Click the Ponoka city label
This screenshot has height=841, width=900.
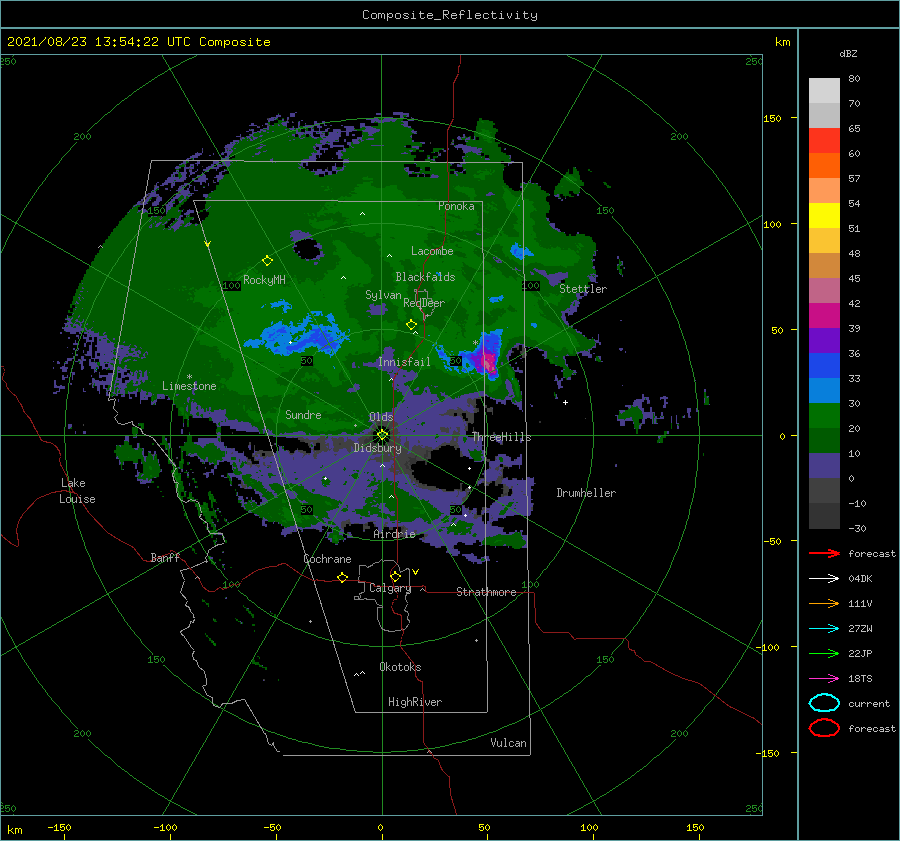[x=456, y=206]
